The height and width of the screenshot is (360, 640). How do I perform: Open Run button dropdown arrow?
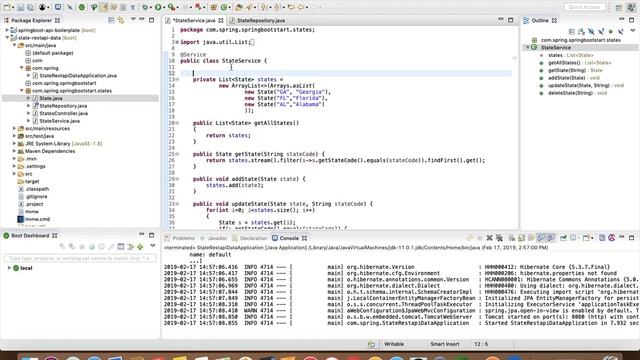[165, 7]
